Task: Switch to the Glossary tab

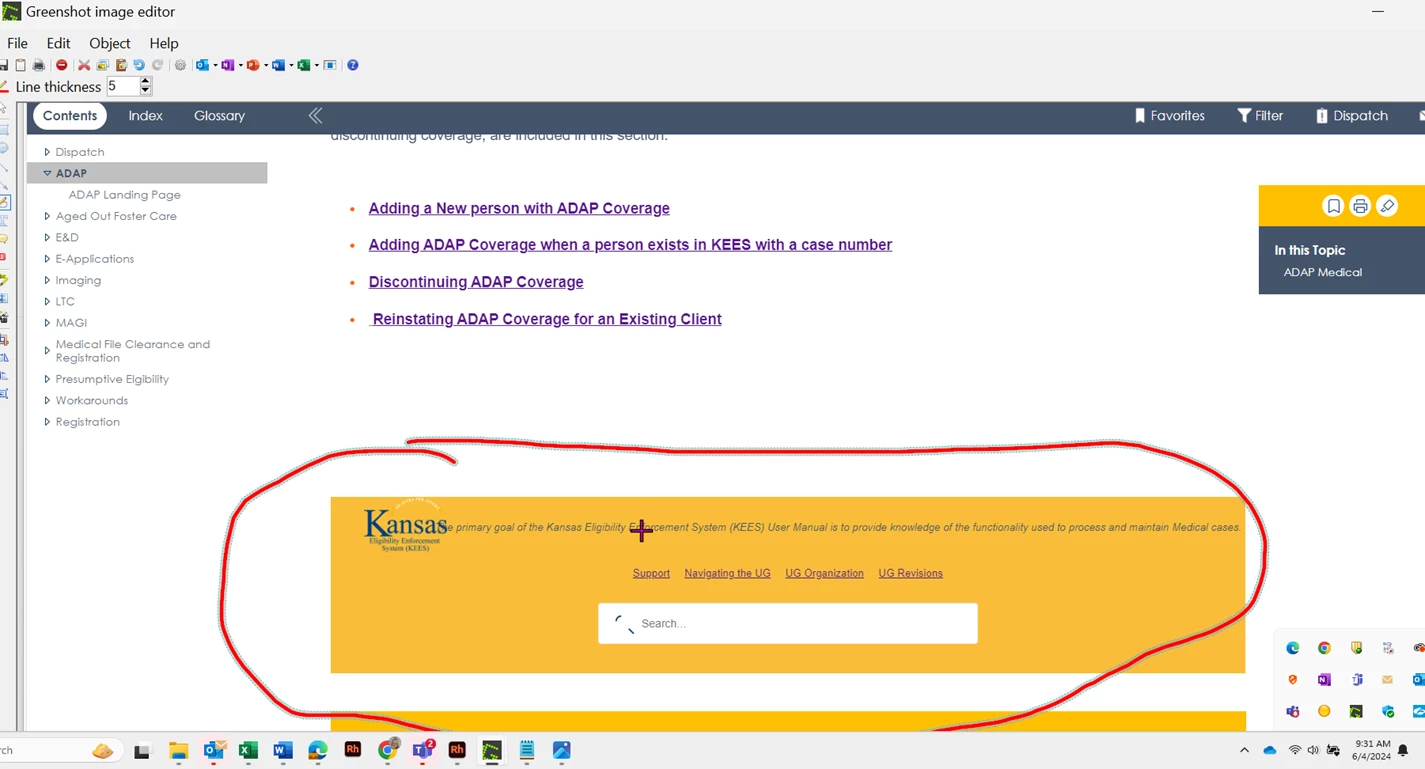Action: 219,116
